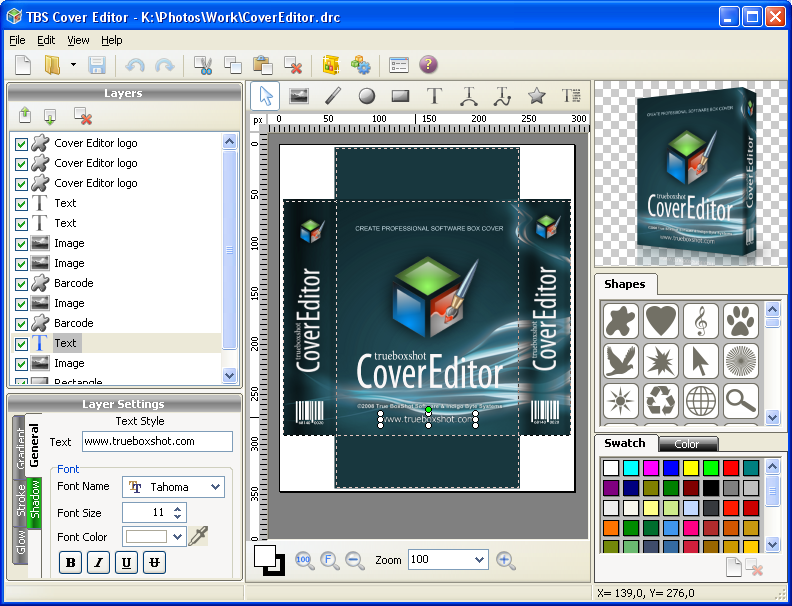Toggle Bold text formatting button
The height and width of the screenshot is (606, 792).
pos(71,562)
